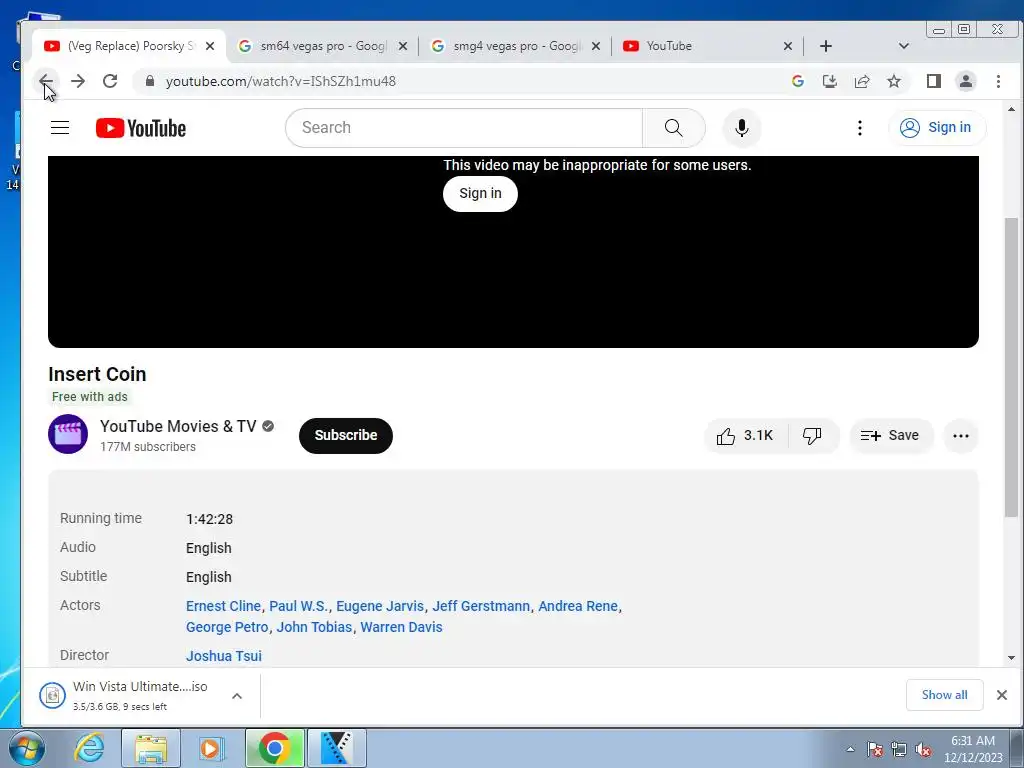Close the plain YouTube tab
This screenshot has width=1024, height=768.
pos(788,46)
